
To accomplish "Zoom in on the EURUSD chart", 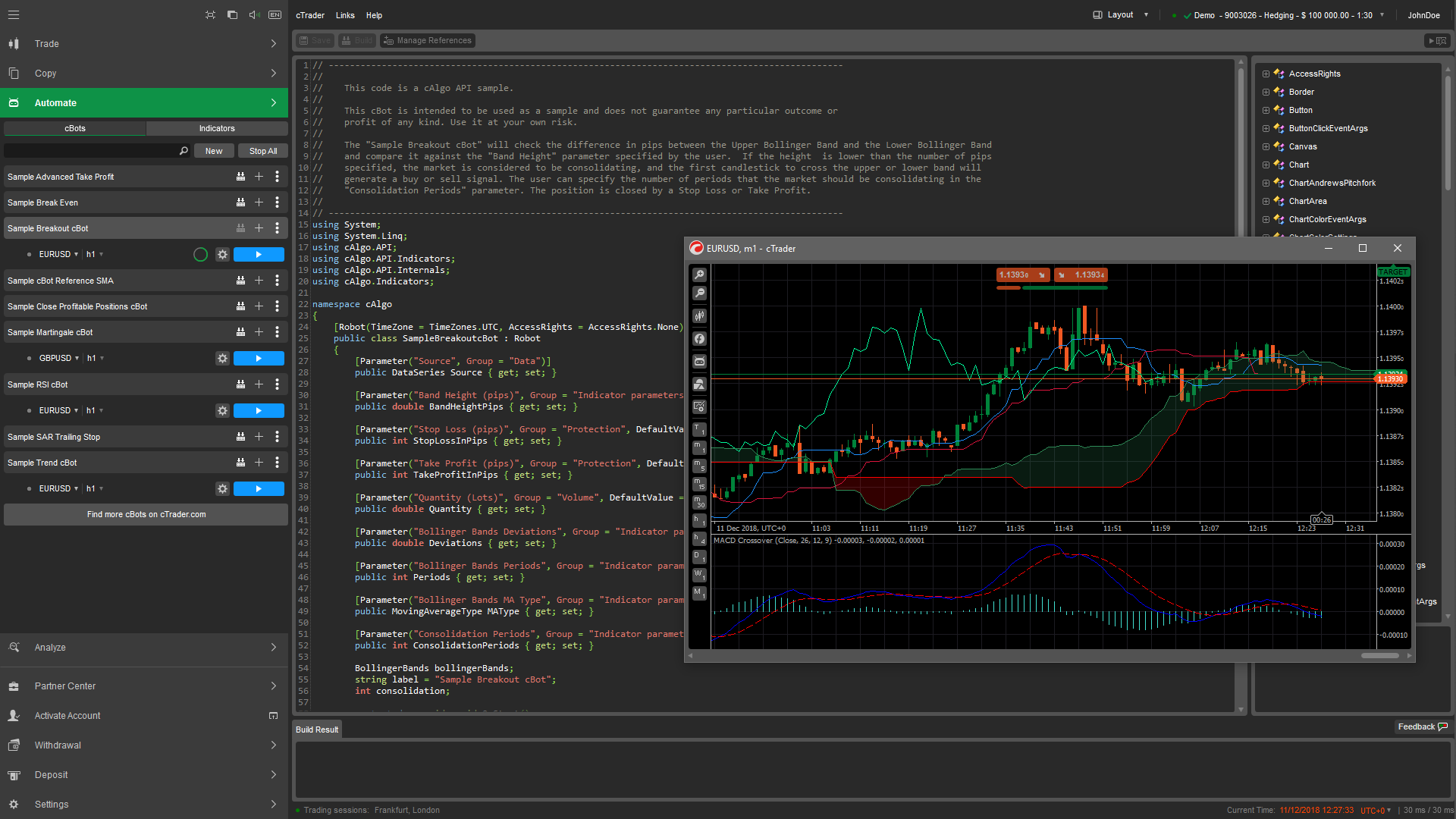I will tap(699, 275).
